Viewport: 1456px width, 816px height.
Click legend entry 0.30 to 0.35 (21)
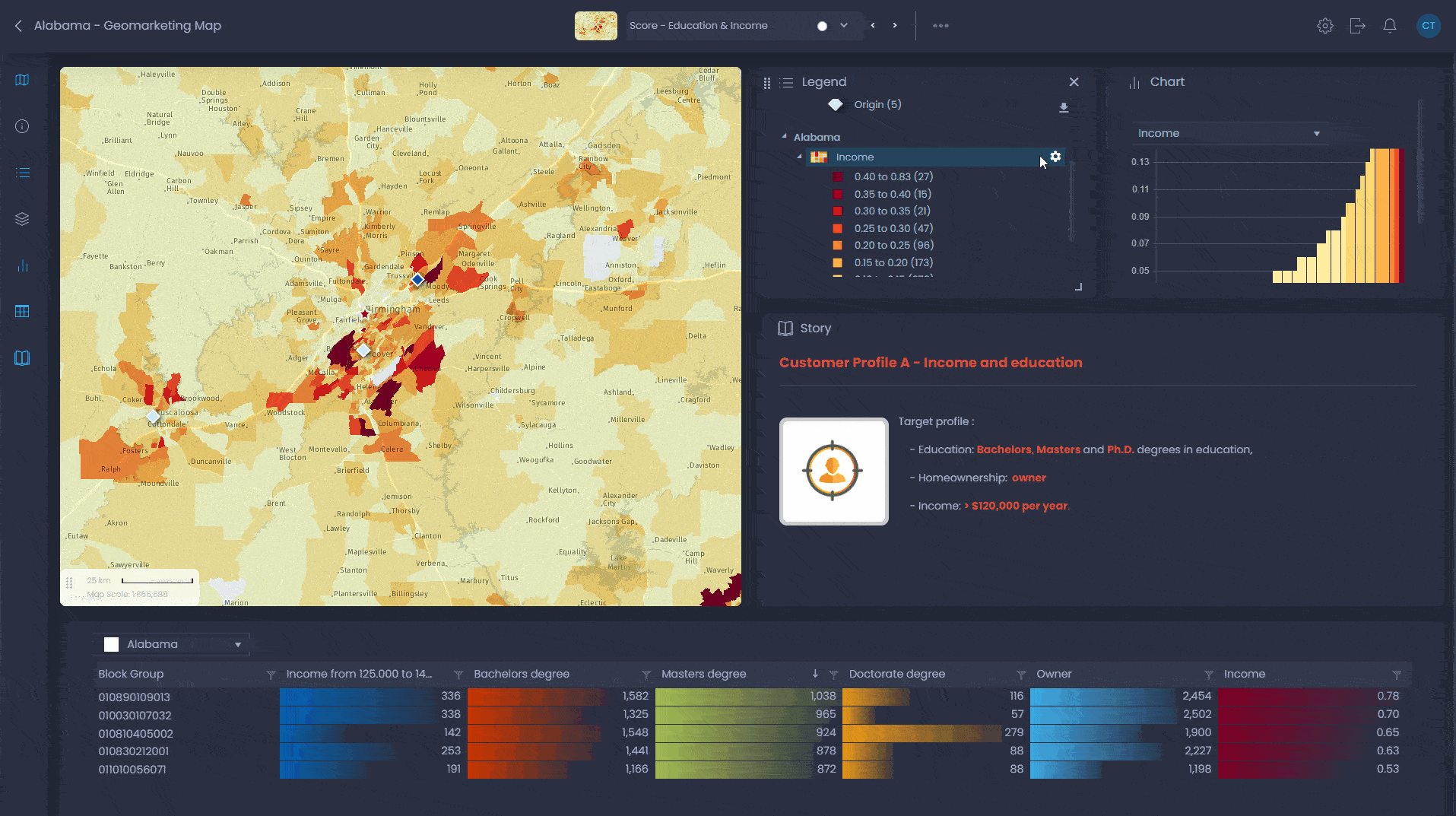[x=893, y=211]
